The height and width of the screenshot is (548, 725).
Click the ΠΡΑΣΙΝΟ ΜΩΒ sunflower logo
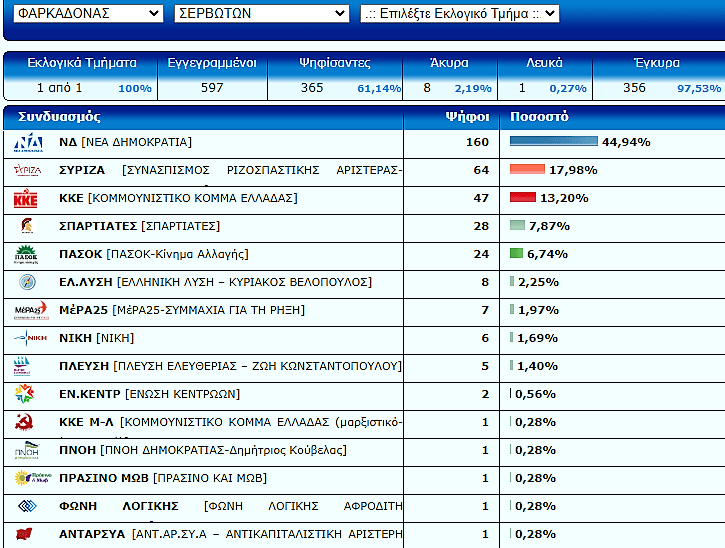pos(27,478)
